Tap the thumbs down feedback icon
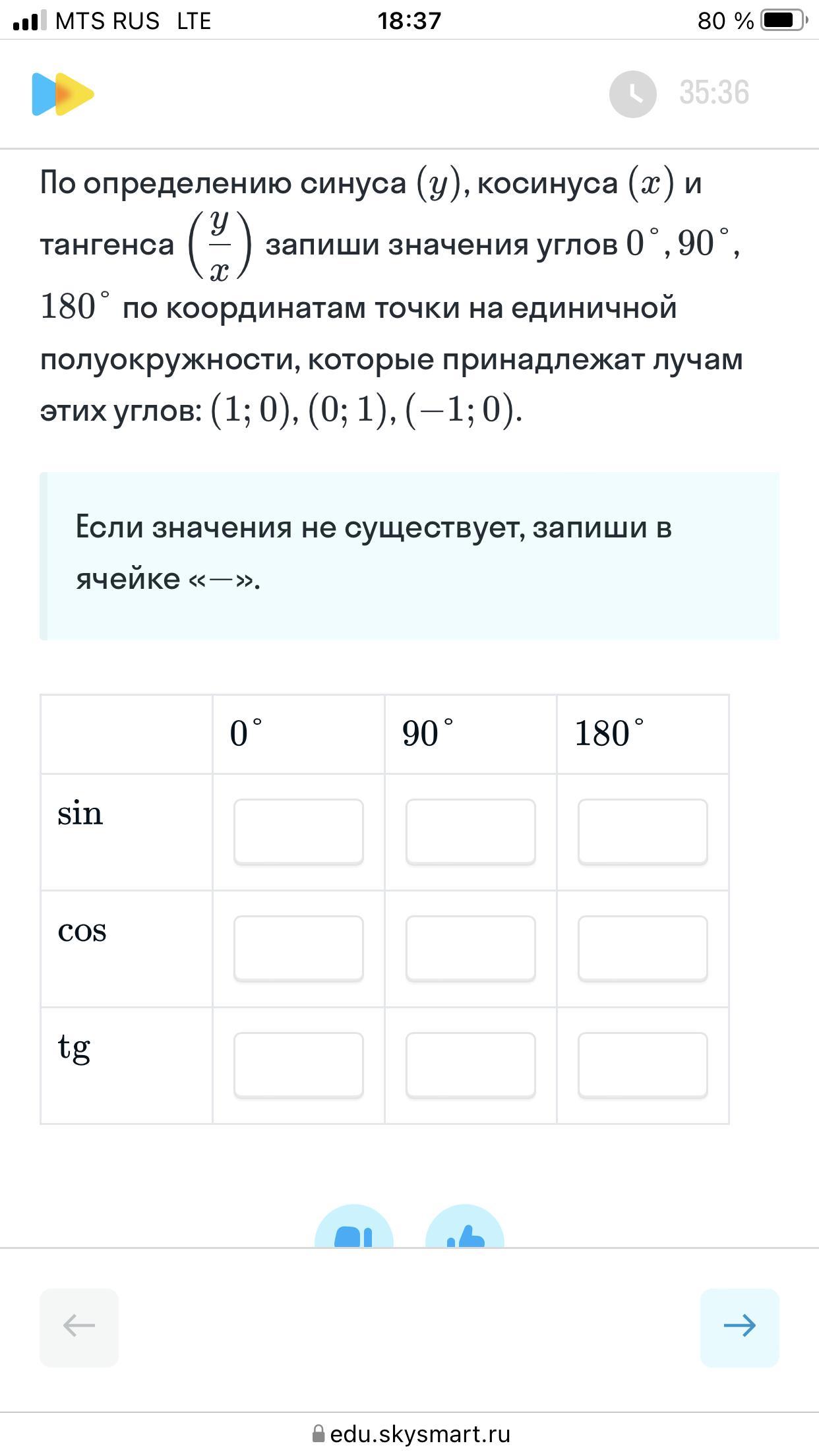This screenshot has height=1456, width=819. click(x=354, y=1228)
